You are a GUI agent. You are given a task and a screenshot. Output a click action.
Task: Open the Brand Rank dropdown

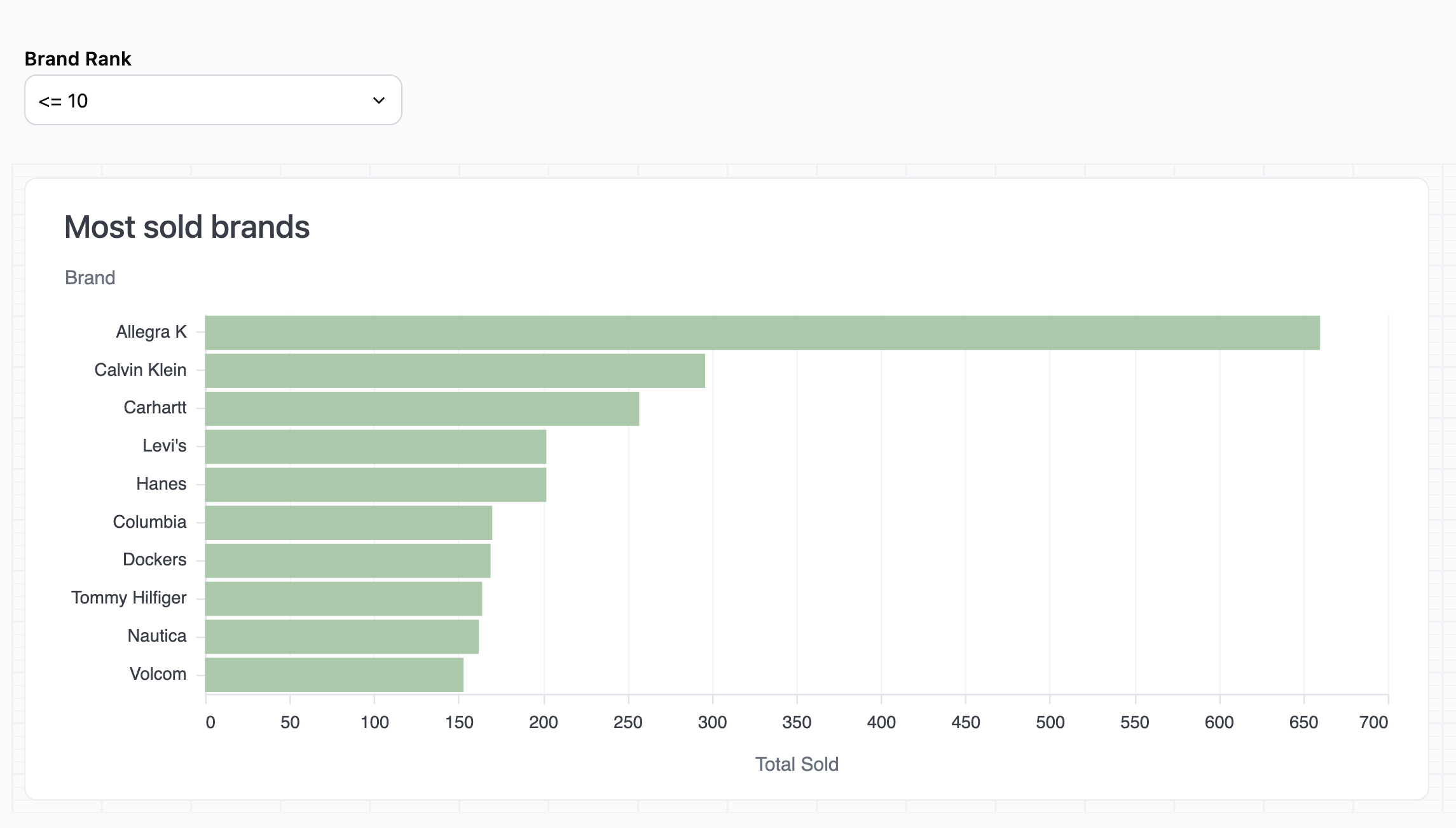pos(212,100)
